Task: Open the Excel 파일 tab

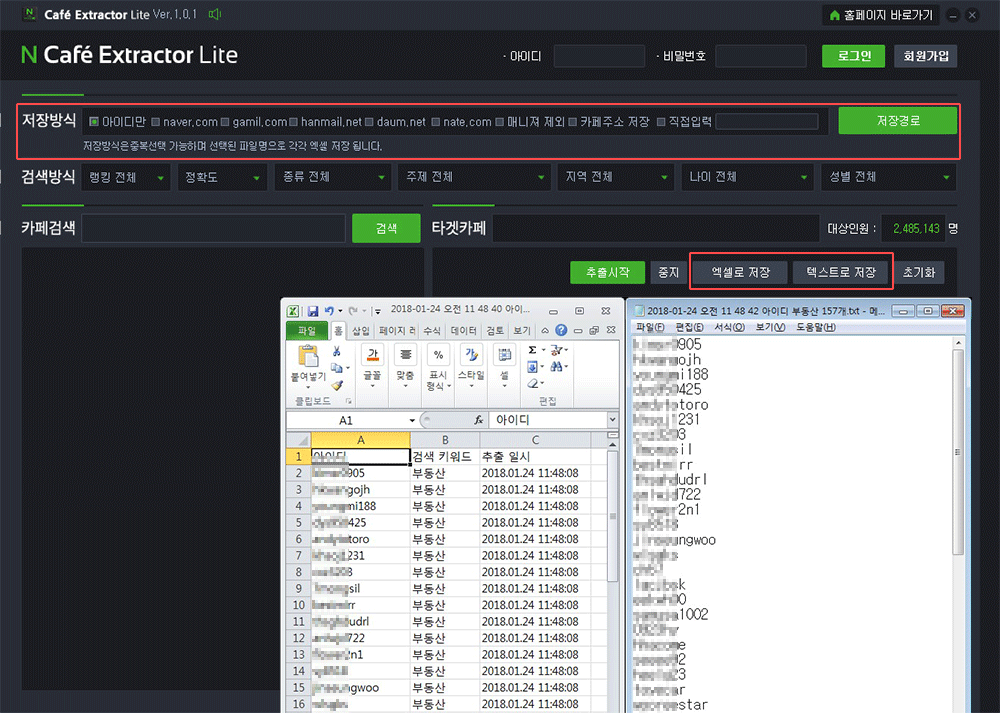Action: pos(307,330)
